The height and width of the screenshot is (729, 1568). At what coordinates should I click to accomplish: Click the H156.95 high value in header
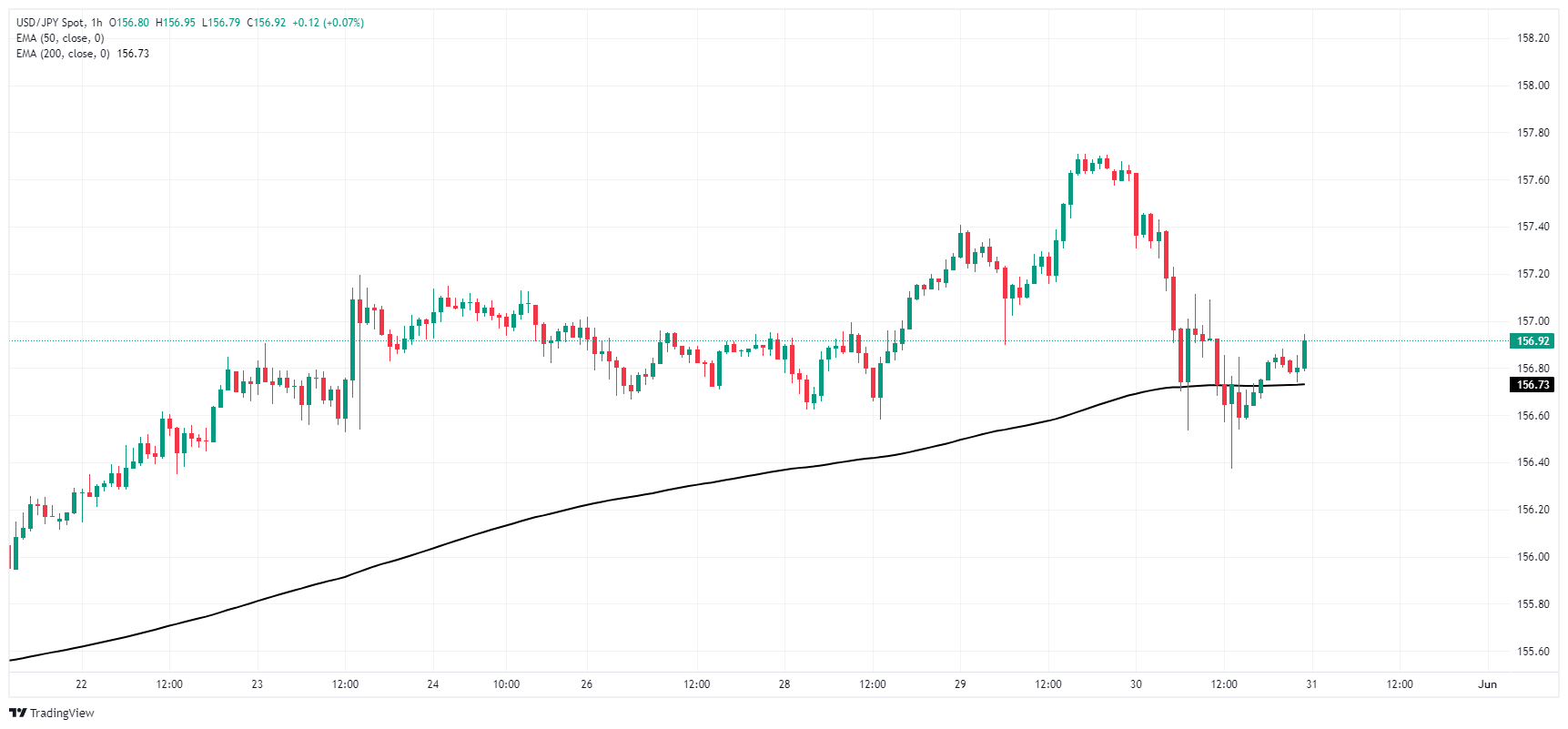(x=176, y=23)
